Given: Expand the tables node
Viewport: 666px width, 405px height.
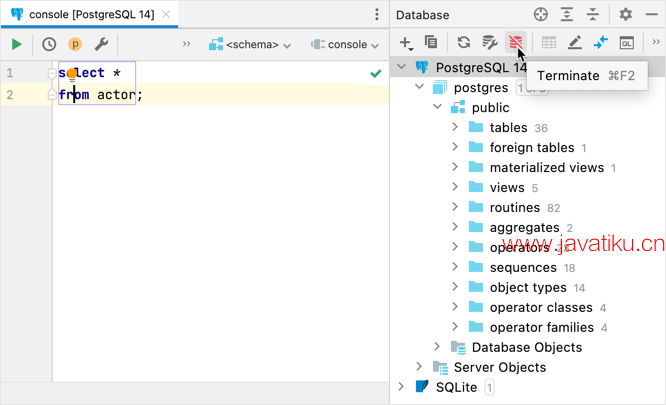Looking at the screenshot, I should click(455, 128).
